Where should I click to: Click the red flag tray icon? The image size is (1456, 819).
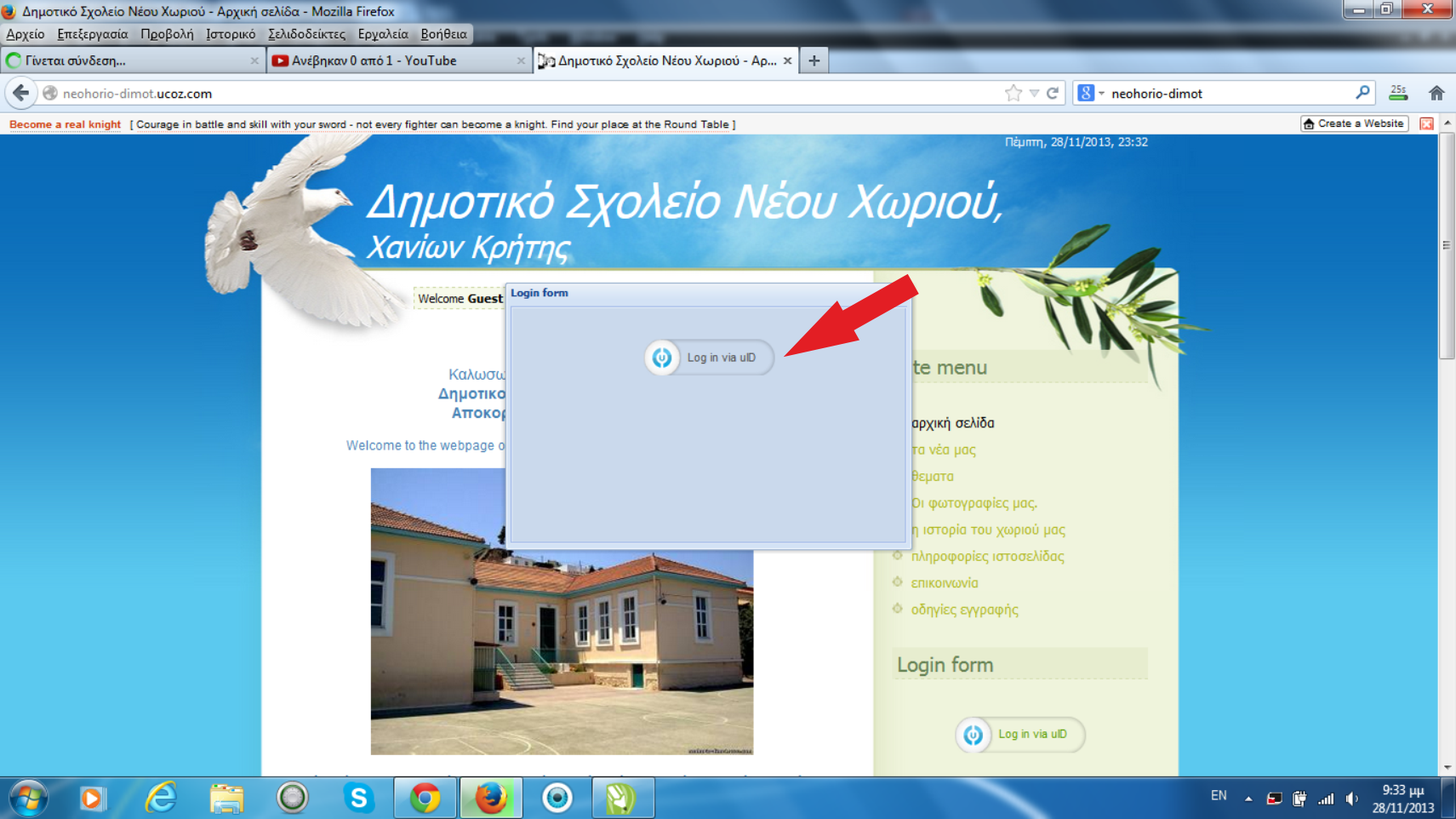(1274, 799)
